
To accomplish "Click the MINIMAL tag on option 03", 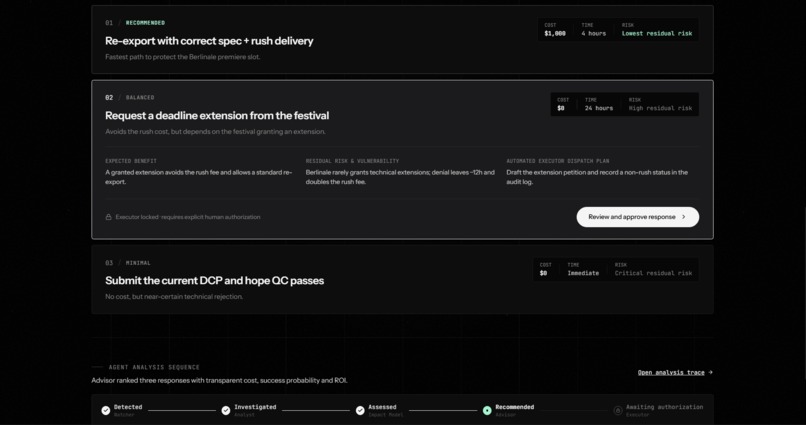I will click(138, 263).
